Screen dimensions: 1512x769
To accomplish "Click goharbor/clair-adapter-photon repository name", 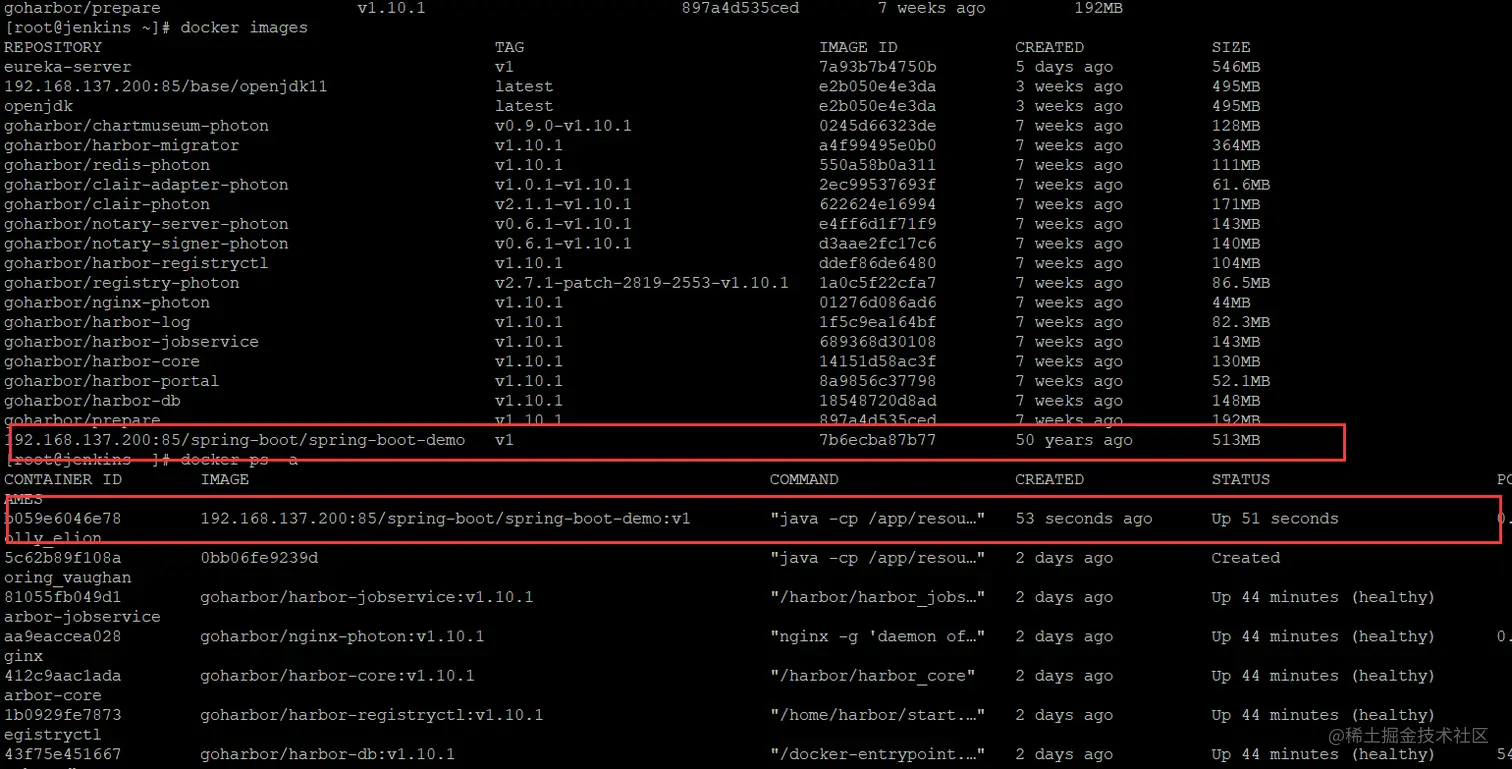I will (x=146, y=185).
